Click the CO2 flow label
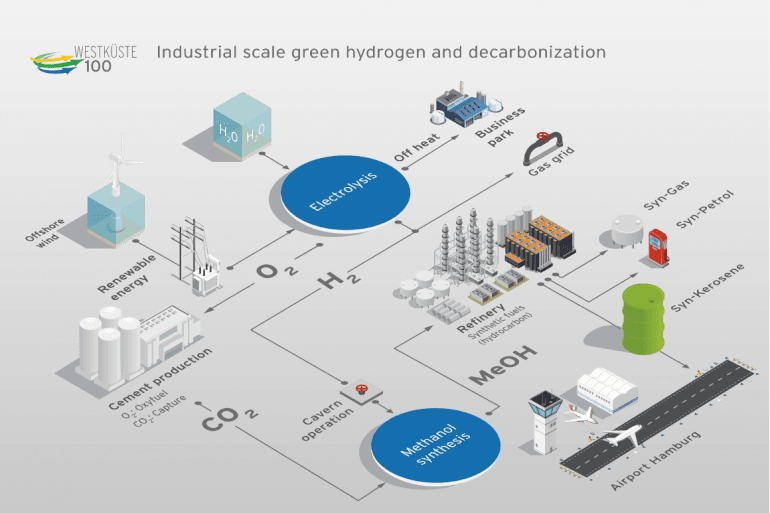This screenshot has width=770, height=513. point(230,418)
